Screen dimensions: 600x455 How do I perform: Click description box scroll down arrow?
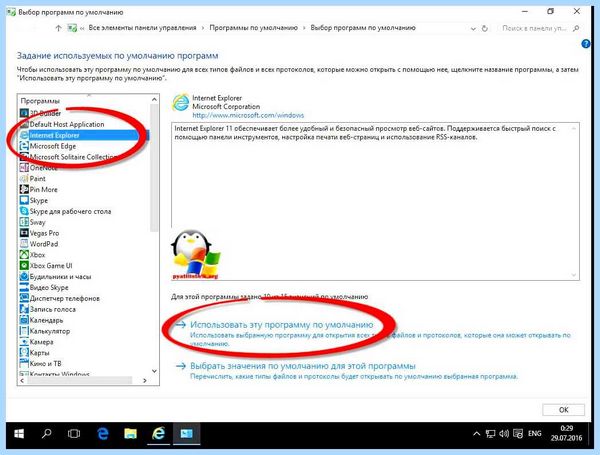tap(574, 275)
